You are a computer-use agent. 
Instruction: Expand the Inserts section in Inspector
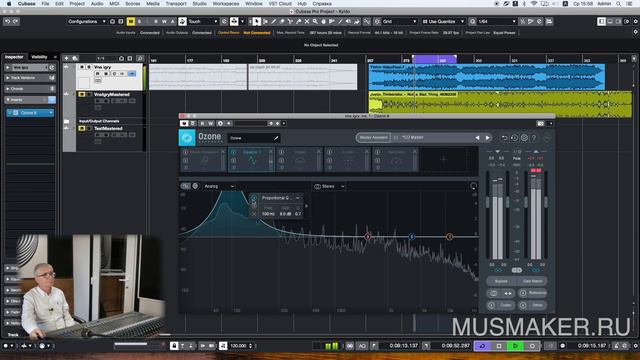30,100
